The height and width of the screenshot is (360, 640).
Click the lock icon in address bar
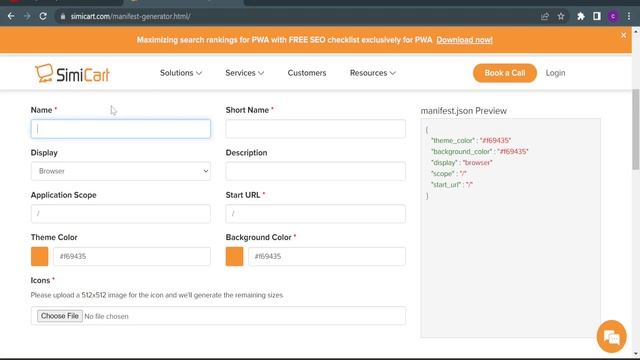coord(62,17)
